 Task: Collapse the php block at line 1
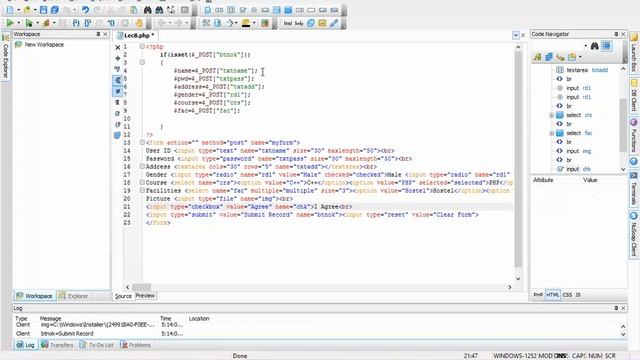pos(142,47)
